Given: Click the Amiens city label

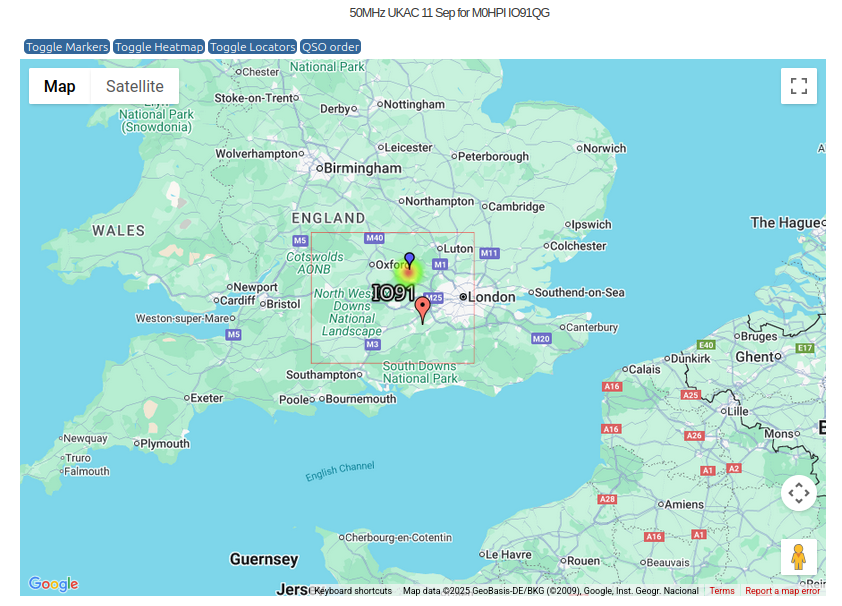Looking at the screenshot, I should 684,505.
